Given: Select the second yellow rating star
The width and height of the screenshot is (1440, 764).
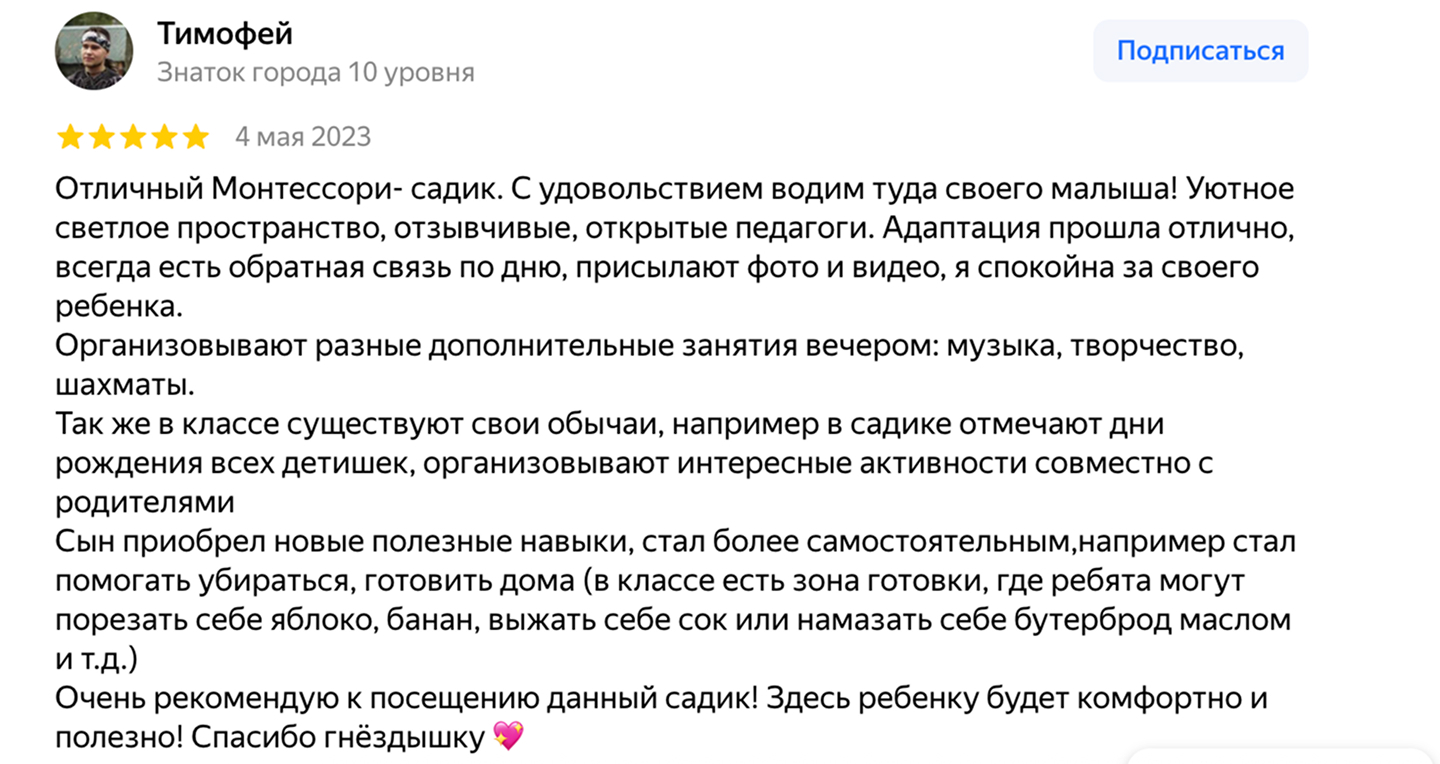Looking at the screenshot, I should click(x=102, y=136).
